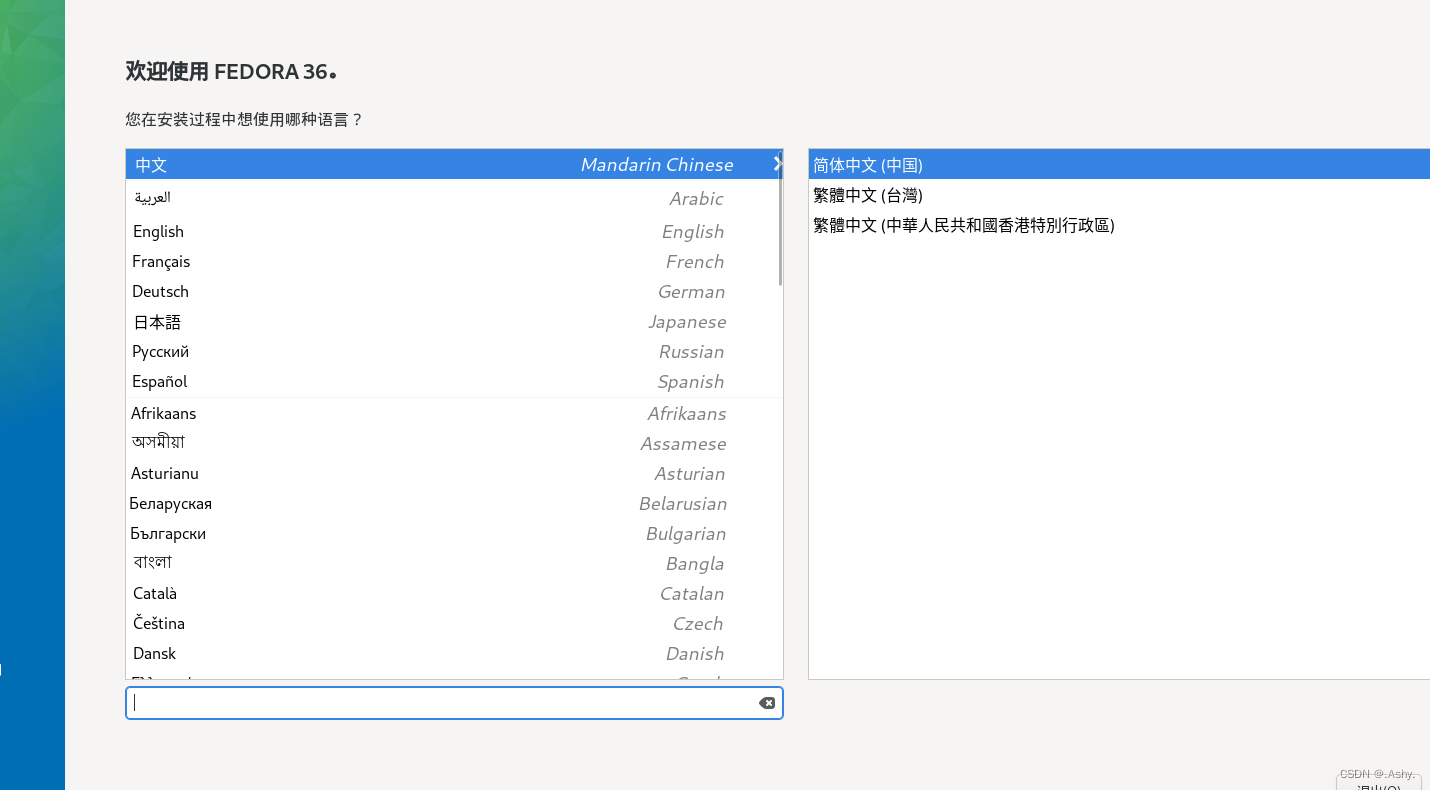Pick Español Spanish language
1430x790 pixels.
pyautogui.click(x=454, y=381)
